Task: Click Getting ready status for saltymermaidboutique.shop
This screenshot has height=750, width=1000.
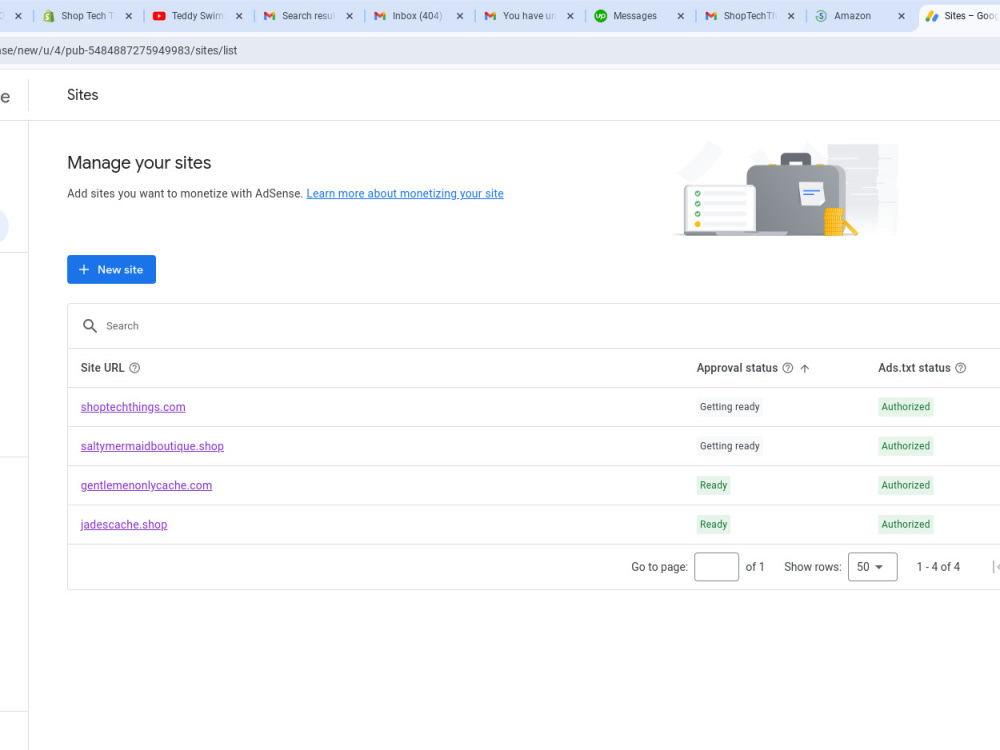Action: click(x=730, y=446)
